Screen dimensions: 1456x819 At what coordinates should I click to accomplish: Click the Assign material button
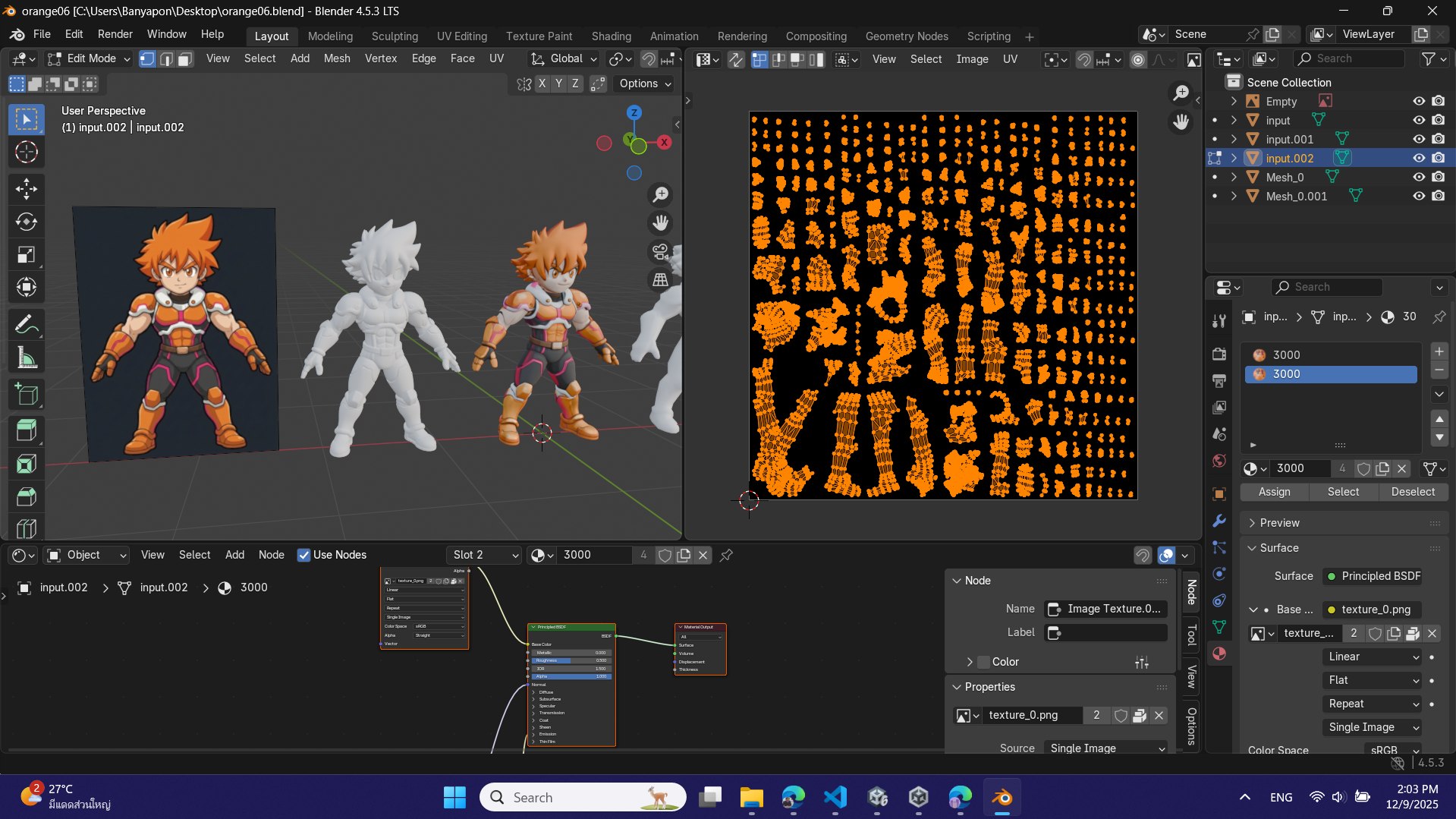tap(1274, 492)
